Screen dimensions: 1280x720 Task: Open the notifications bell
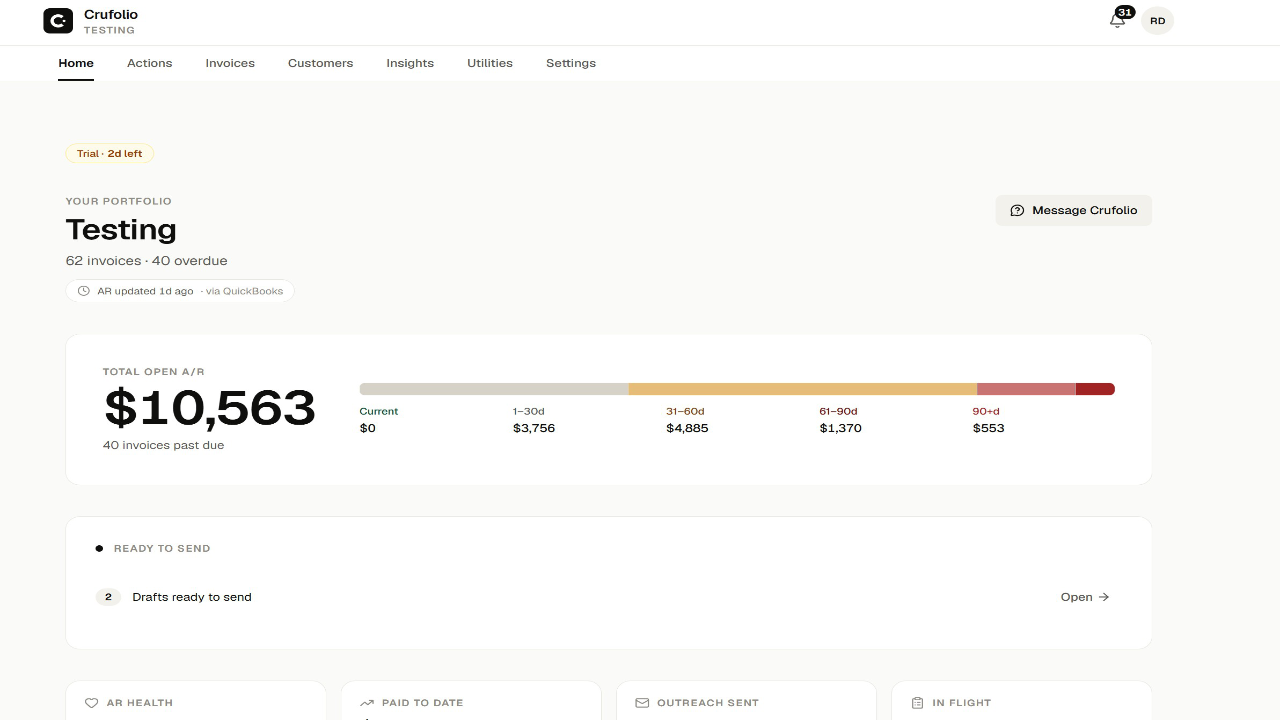click(1118, 20)
